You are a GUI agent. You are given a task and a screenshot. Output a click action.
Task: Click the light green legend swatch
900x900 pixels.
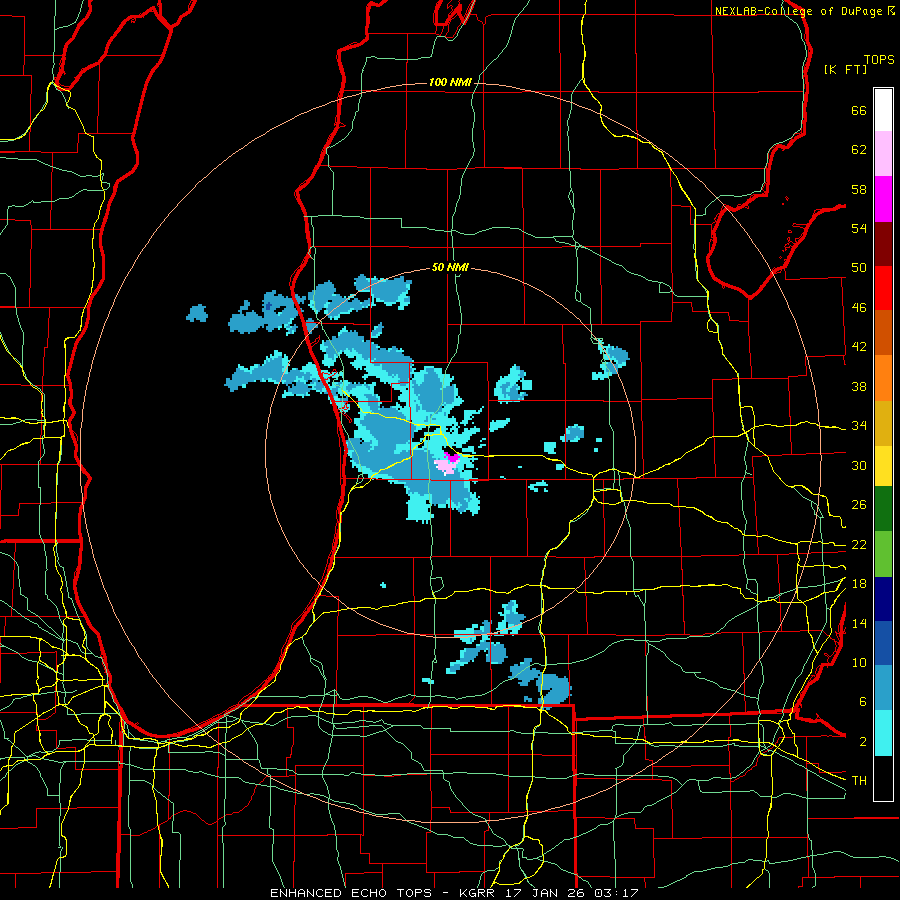pyautogui.click(x=883, y=554)
